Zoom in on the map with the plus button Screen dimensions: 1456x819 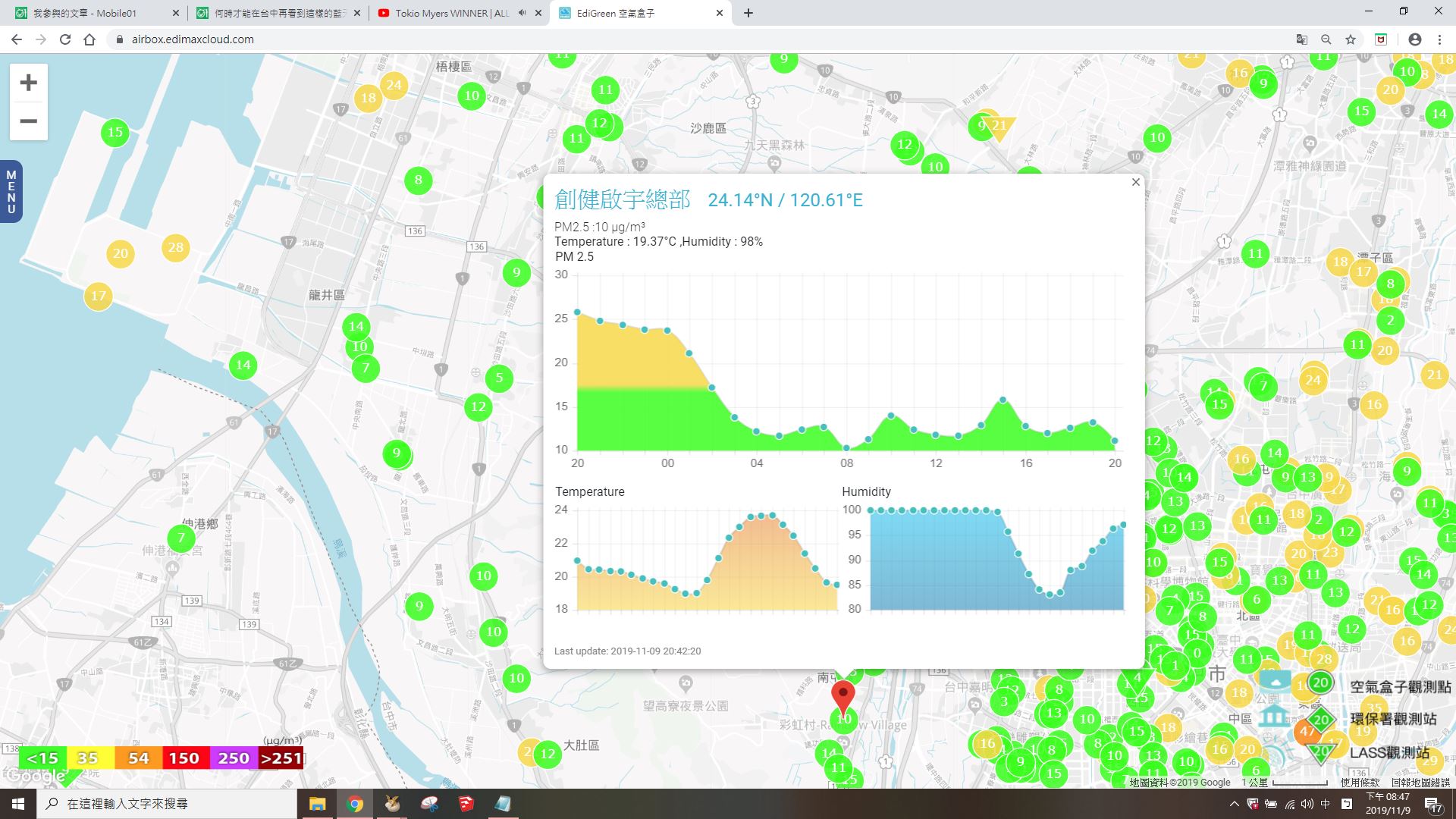pos(28,83)
